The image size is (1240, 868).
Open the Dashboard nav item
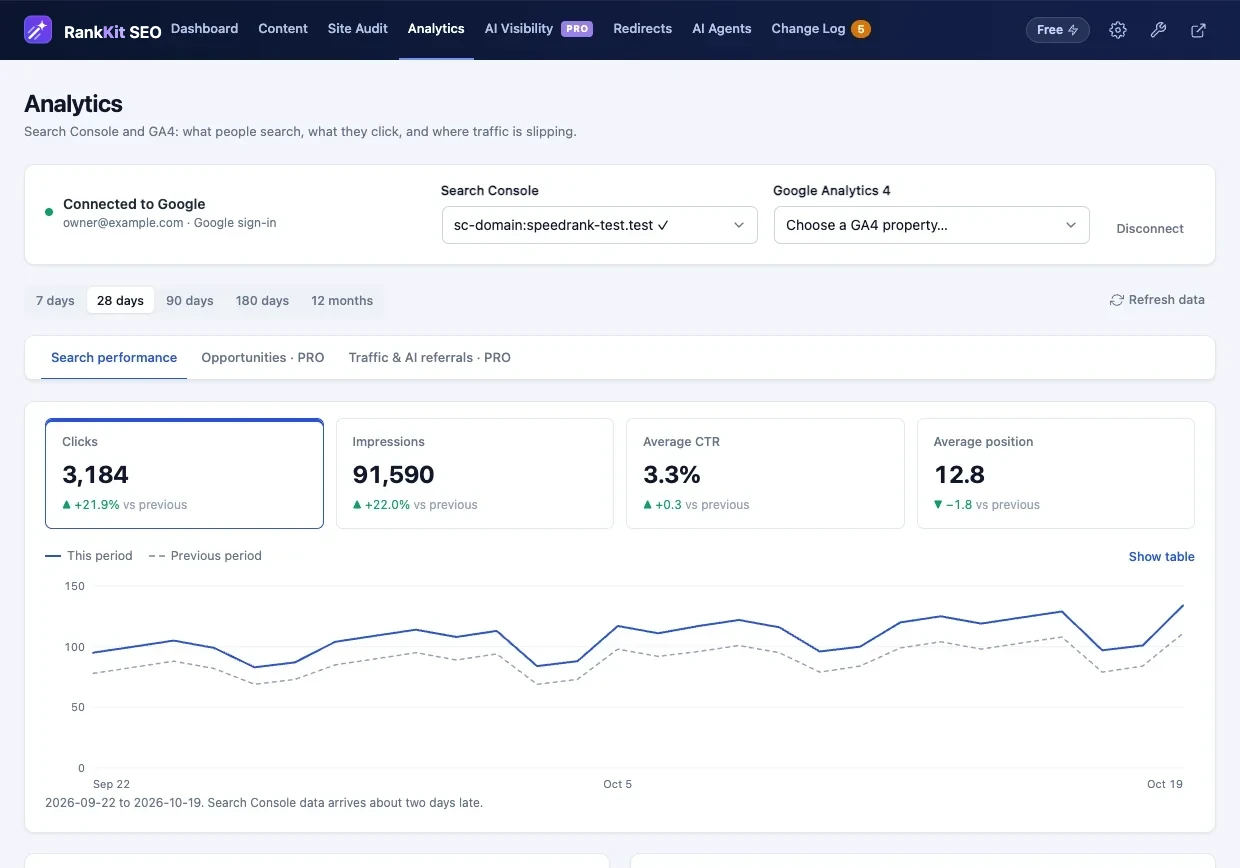[205, 29]
